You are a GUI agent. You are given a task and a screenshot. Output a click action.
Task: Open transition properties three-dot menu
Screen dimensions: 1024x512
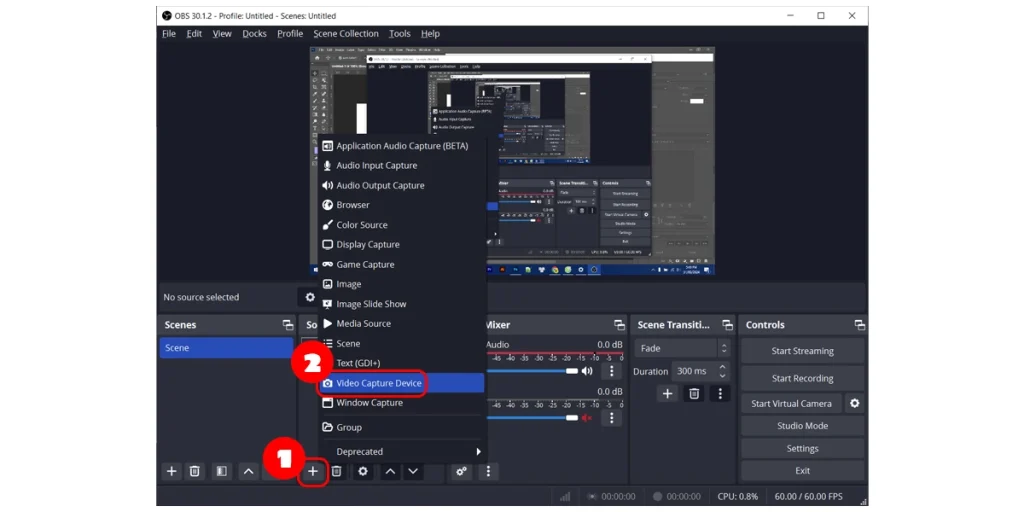(720, 394)
